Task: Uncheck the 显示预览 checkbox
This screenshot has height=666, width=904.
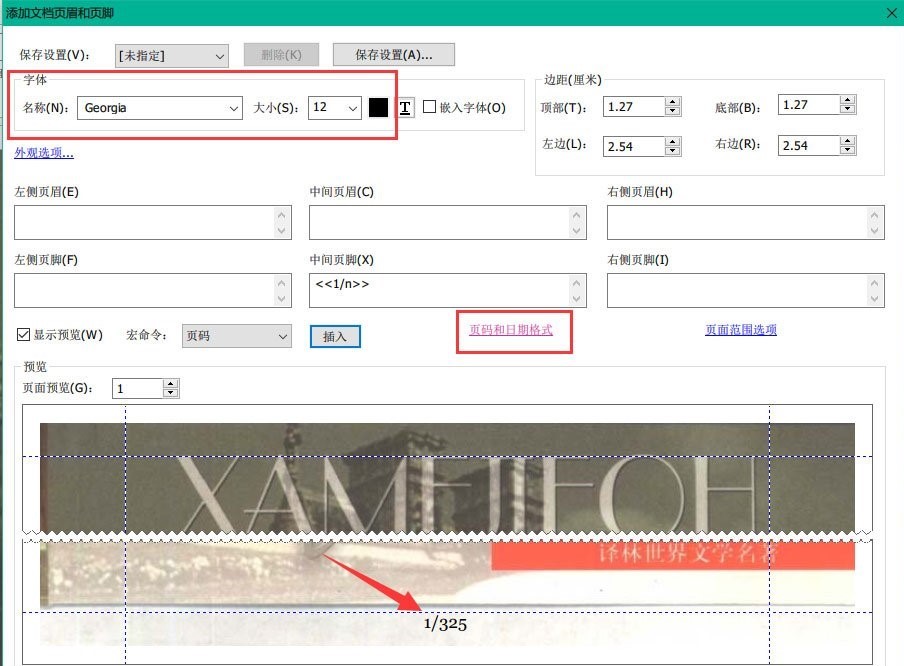Action: pyautogui.click(x=22, y=334)
